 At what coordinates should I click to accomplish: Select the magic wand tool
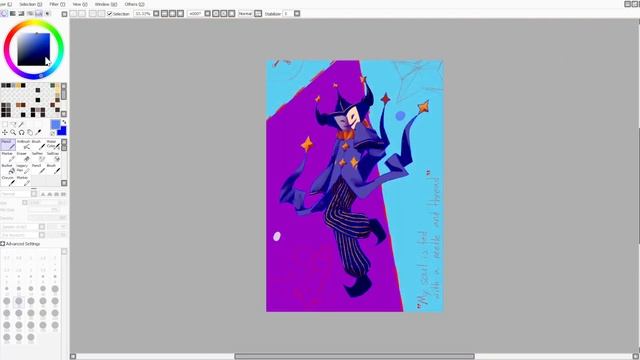(x=21, y=124)
